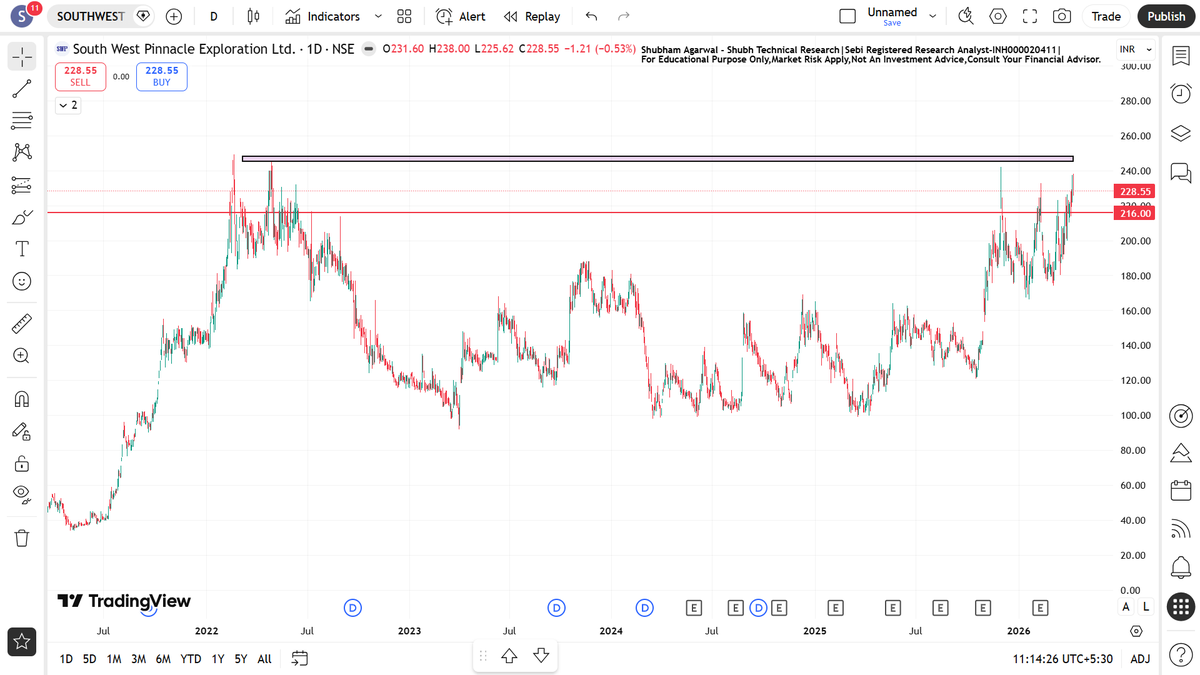The image size is (1200, 675).
Task: Select the All date range tab
Action: coord(263,659)
